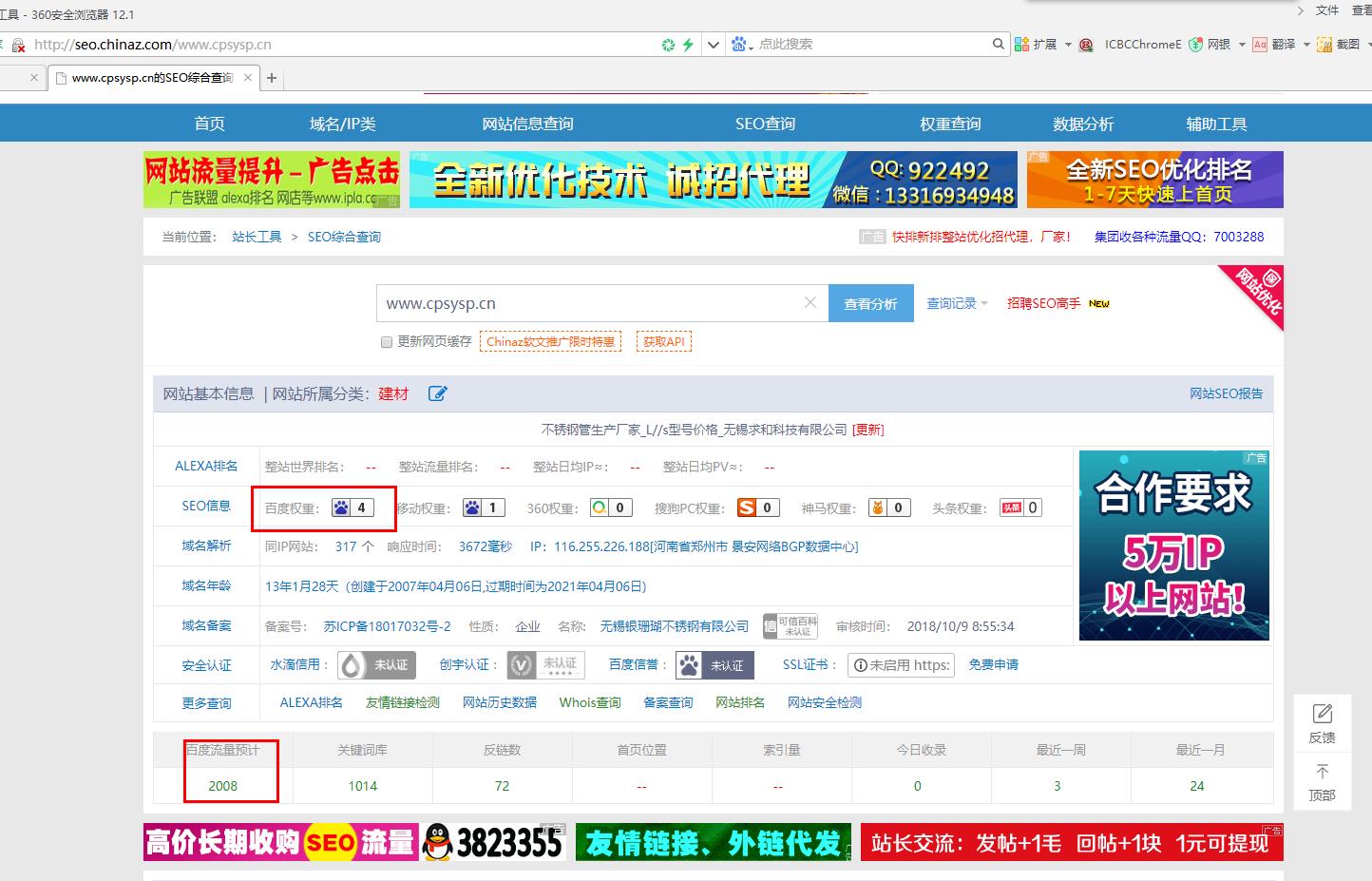Click the Sogou PC weight badge
Viewport: 1372px width, 881px height.
(x=758, y=508)
